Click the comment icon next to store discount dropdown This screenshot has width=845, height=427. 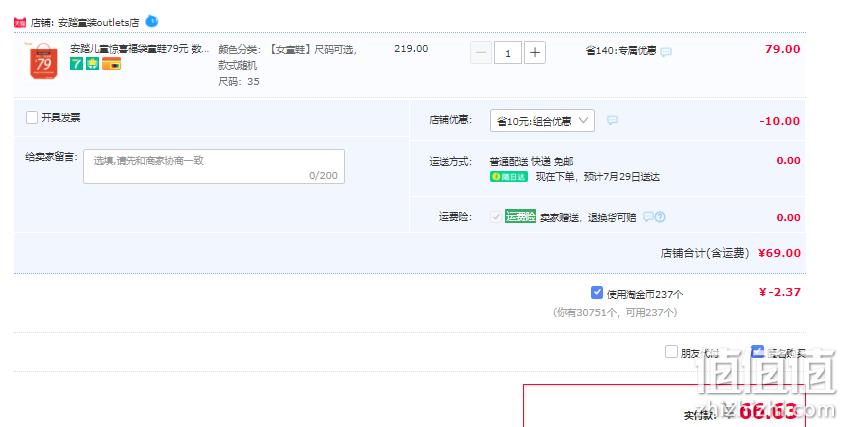click(x=612, y=120)
